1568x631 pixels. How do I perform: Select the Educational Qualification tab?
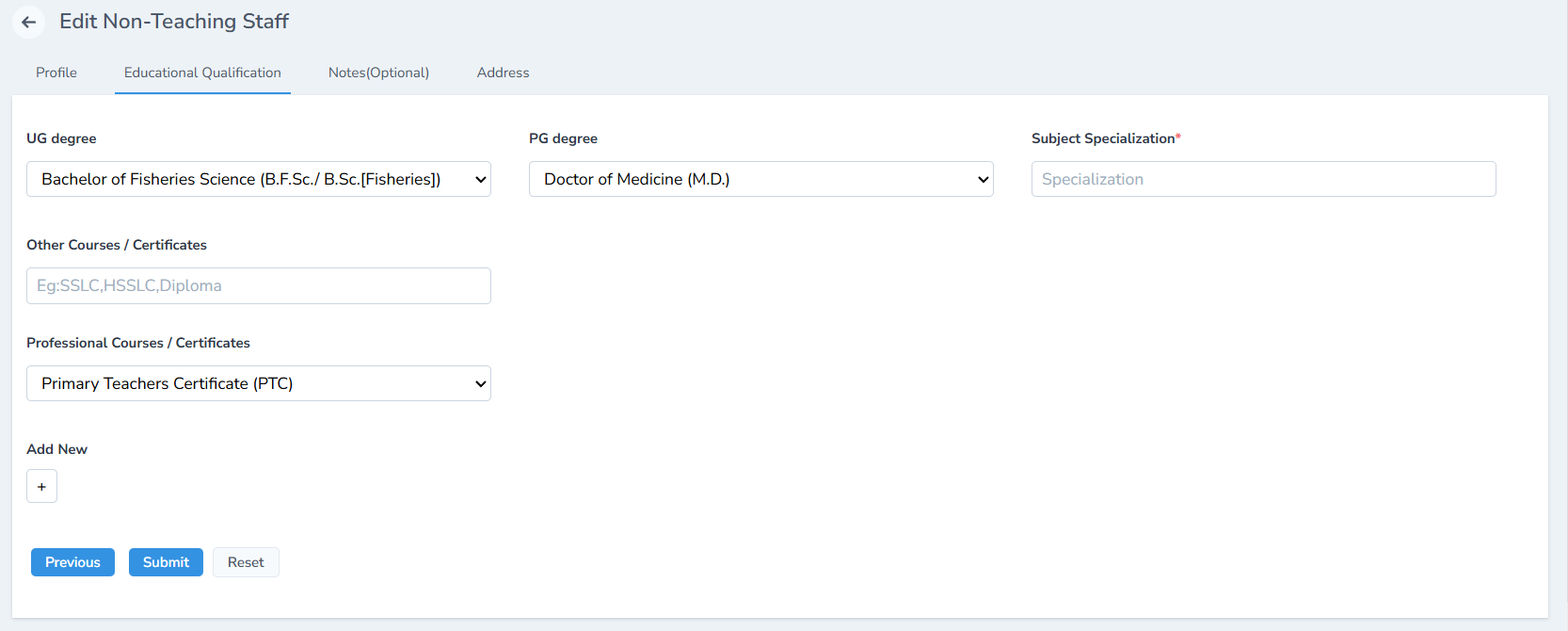click(x=202, y=73)
